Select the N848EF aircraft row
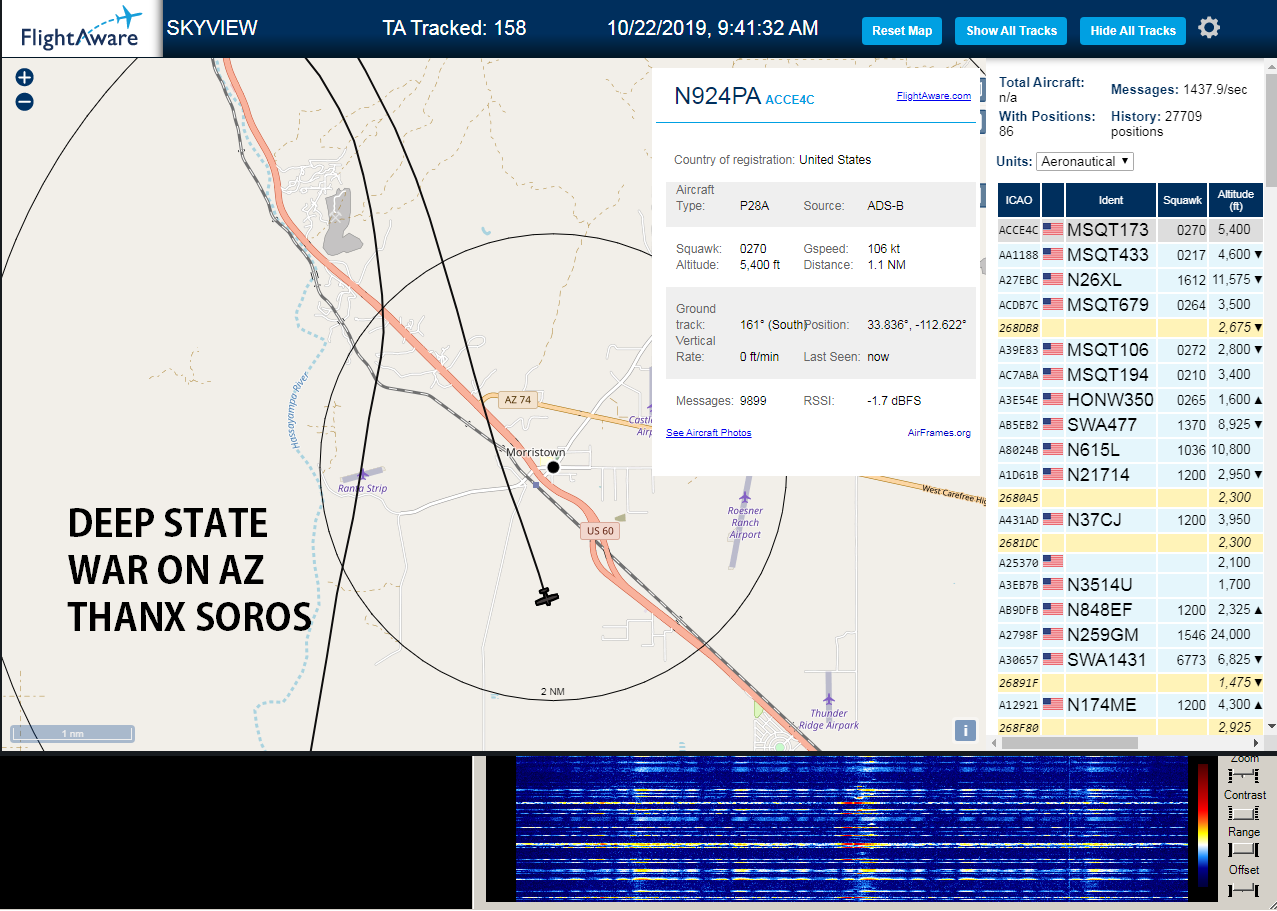This screenshot has width=1277, height=911. [1131, 609]
